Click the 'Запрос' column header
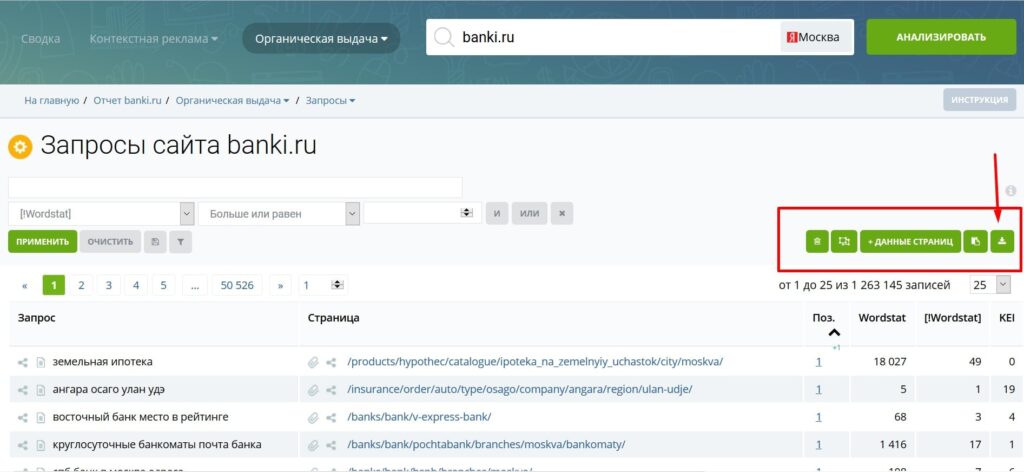This screenshot has height=472, width=1024. pos(37,318)
